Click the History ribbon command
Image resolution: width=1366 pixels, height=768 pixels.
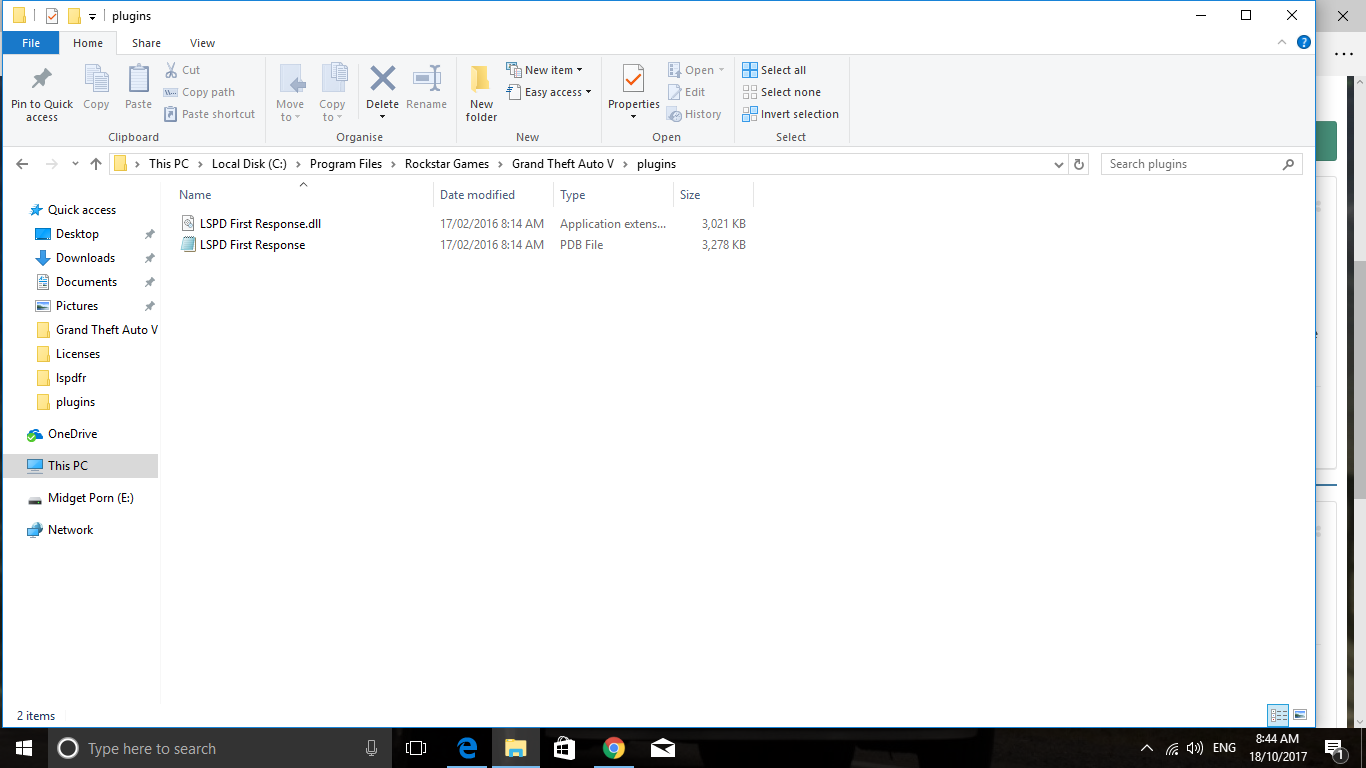point(694,114)
